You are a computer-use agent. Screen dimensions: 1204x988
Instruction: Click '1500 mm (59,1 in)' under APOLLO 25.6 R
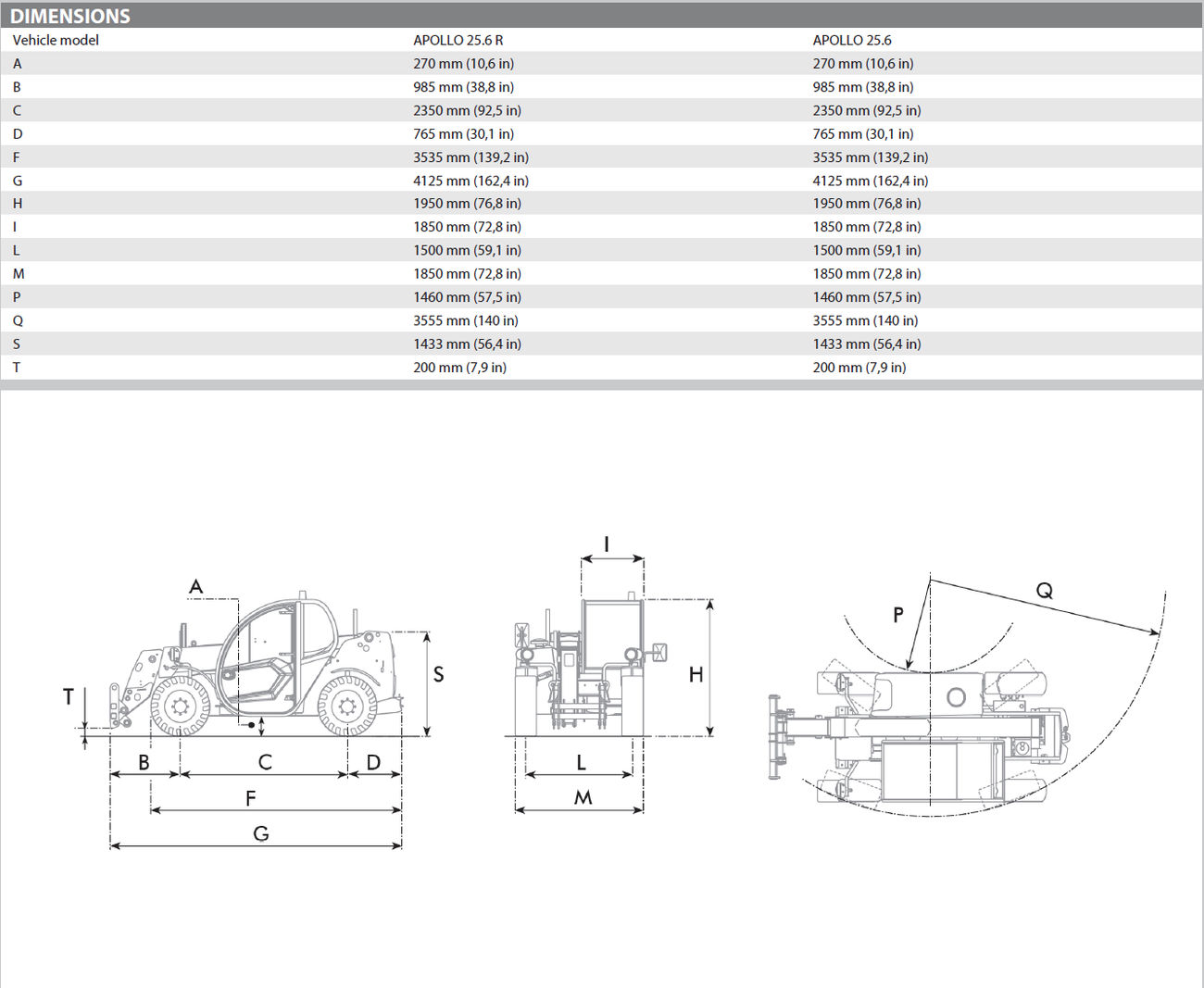(x=468, y=250)
